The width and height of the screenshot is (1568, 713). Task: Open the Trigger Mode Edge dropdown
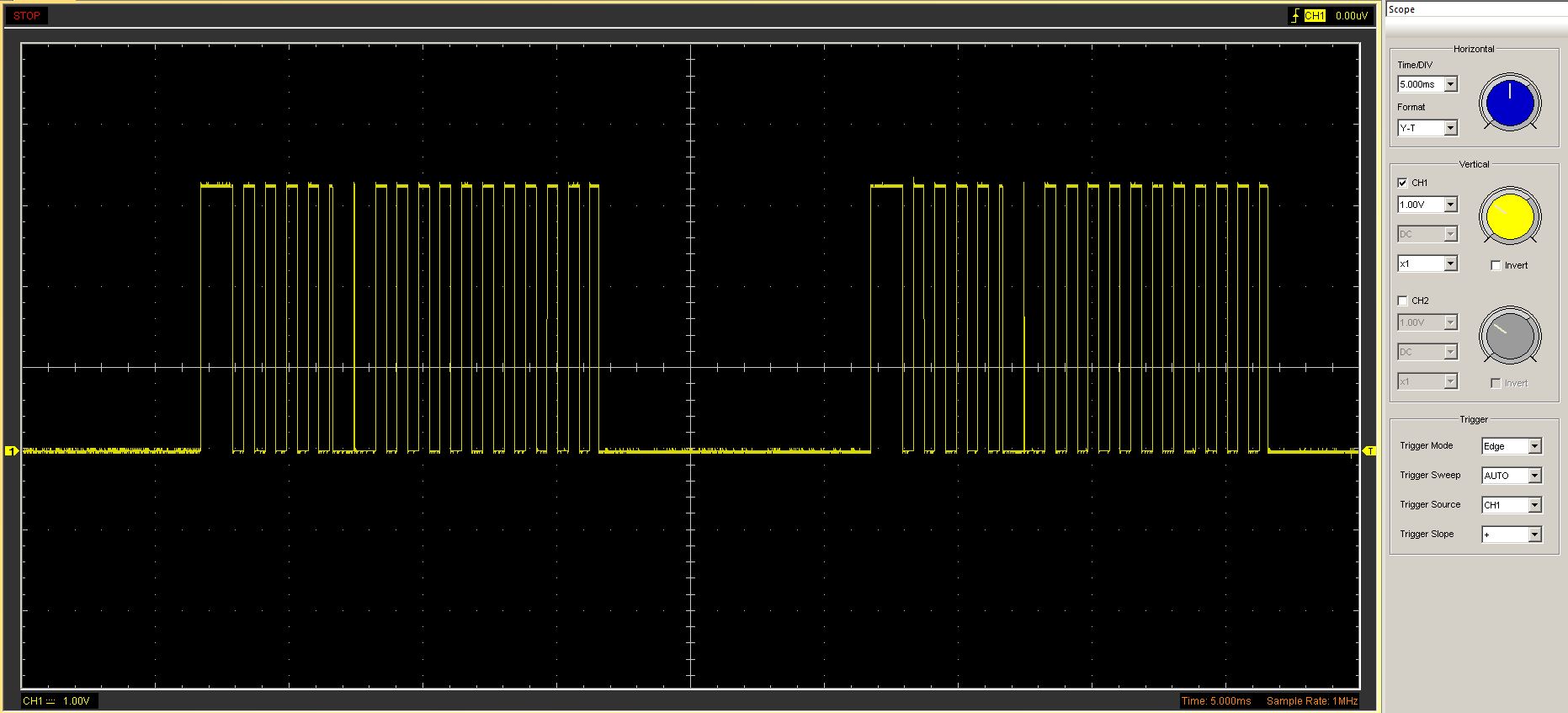(1534, 446)
